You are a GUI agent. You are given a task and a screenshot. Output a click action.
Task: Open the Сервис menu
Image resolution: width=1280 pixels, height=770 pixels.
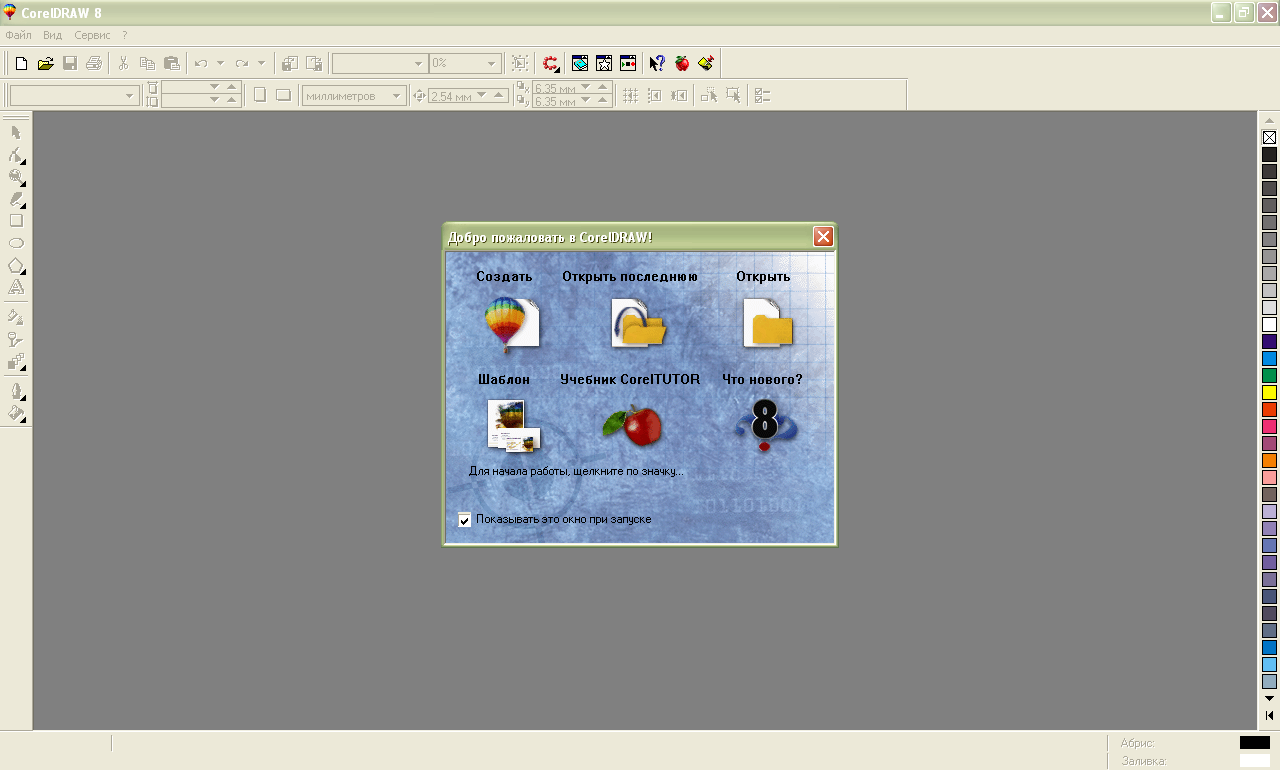pos(92,35)
